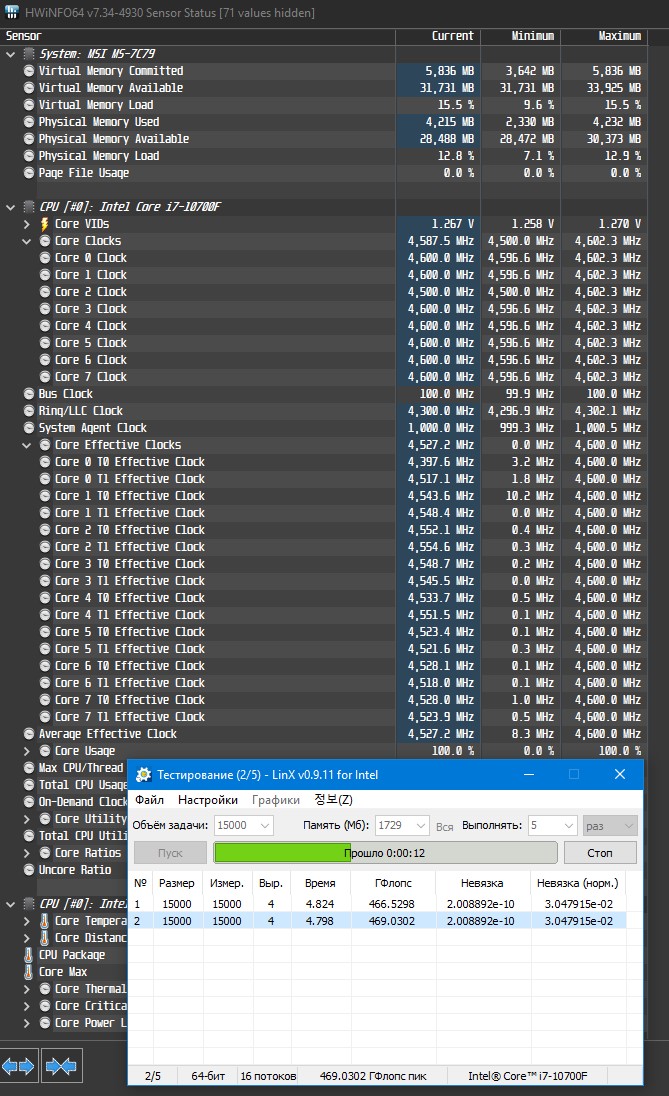The height and width of the screenshot is (1096, 669).
Task: Click the LinX gear icon in the title bar
Action: (x=143, y=774)
